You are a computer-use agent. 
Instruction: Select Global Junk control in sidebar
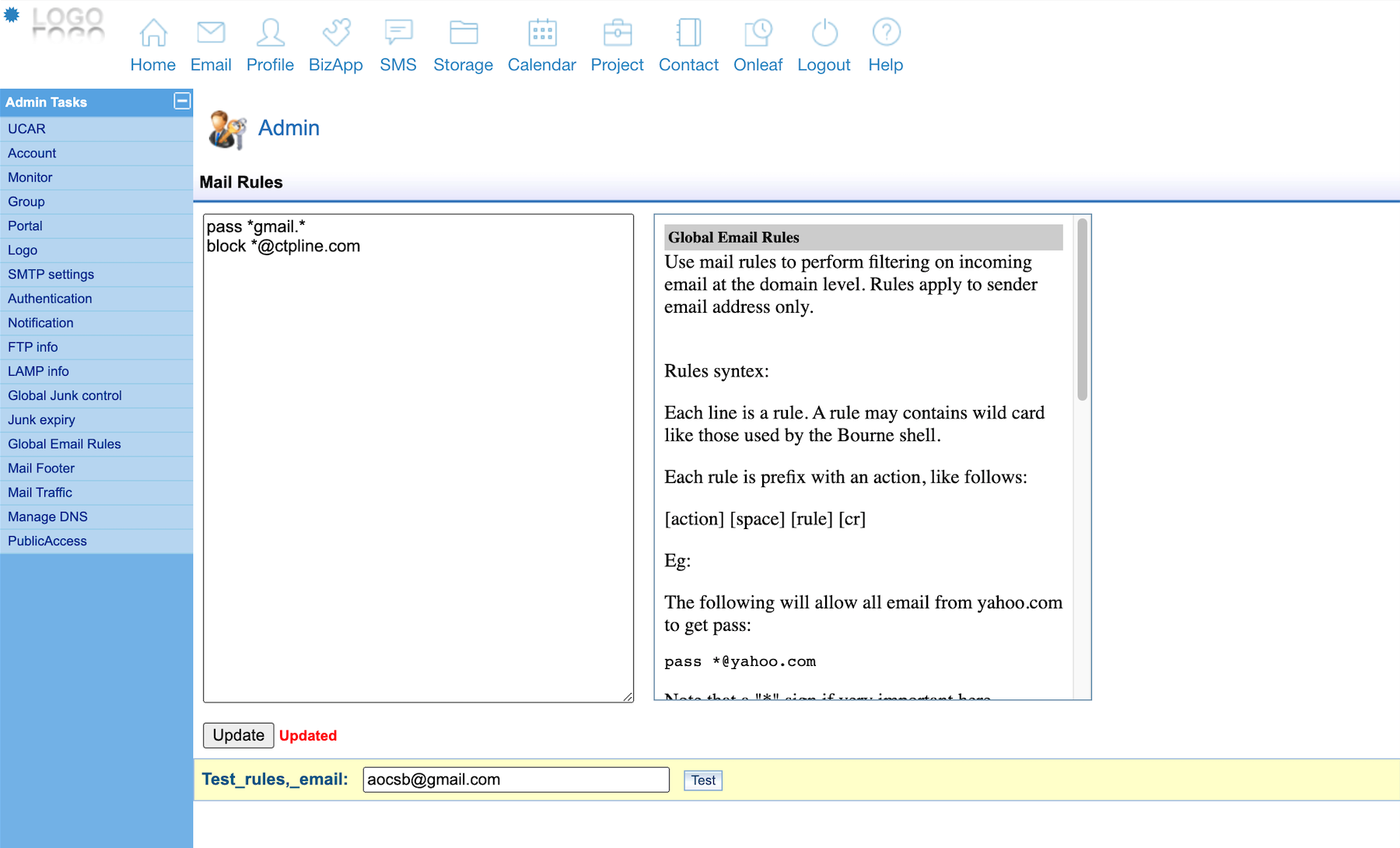[65, 395]
